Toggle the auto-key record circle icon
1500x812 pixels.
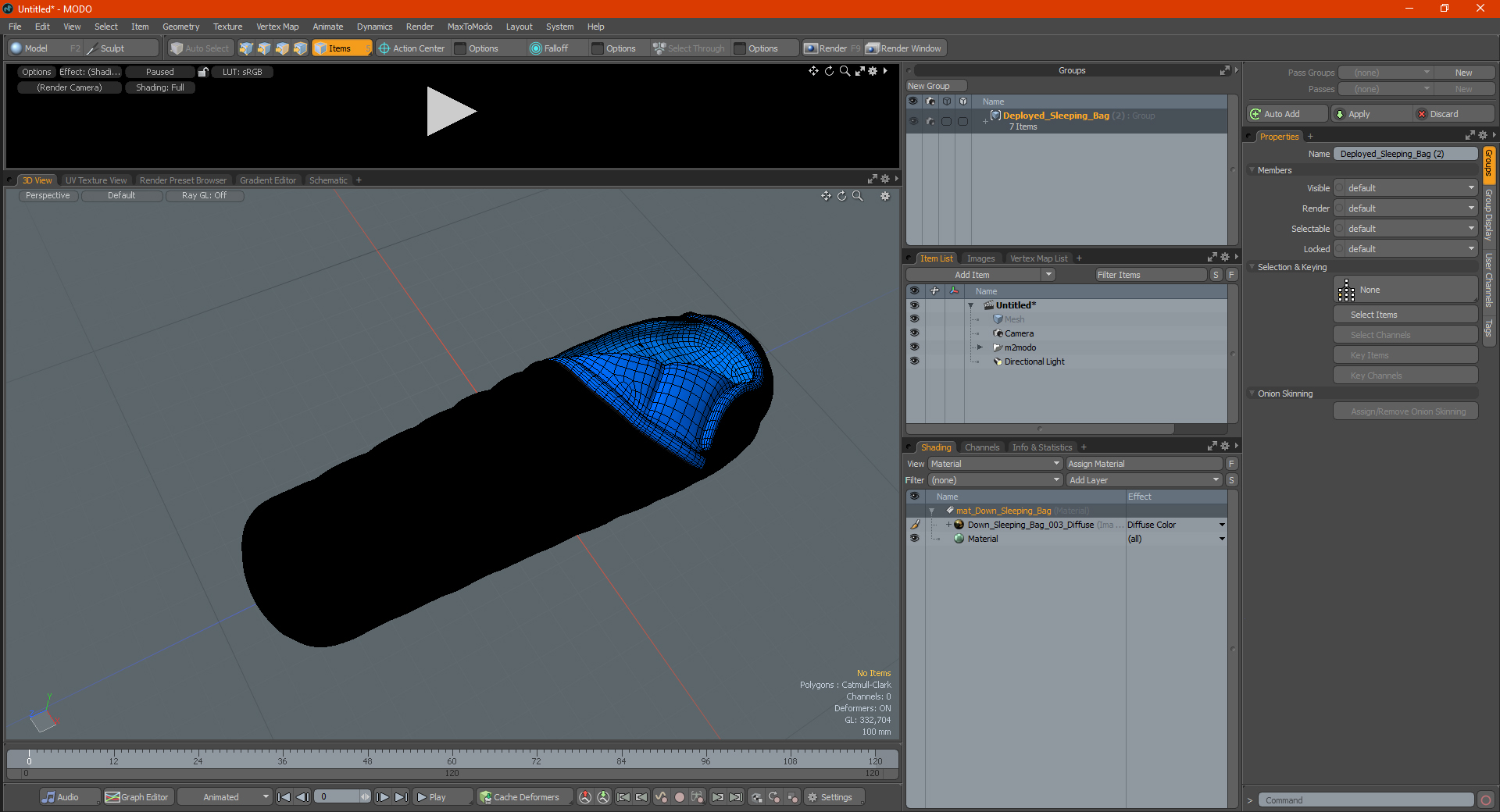pos(679,797)
